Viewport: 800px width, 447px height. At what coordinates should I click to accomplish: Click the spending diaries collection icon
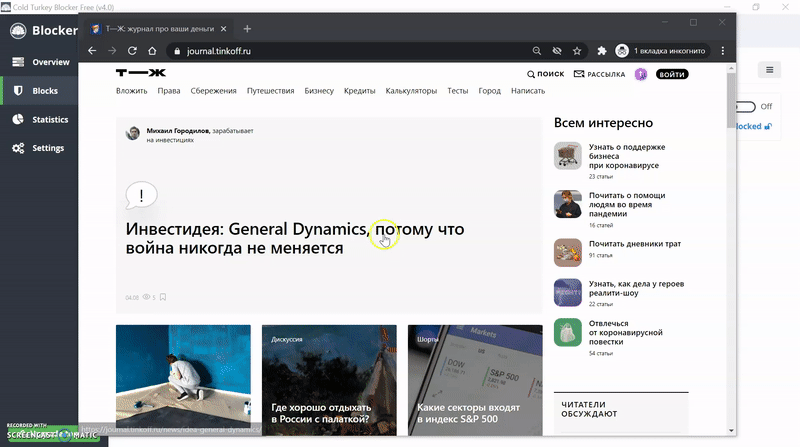click(x=568, y=253)
